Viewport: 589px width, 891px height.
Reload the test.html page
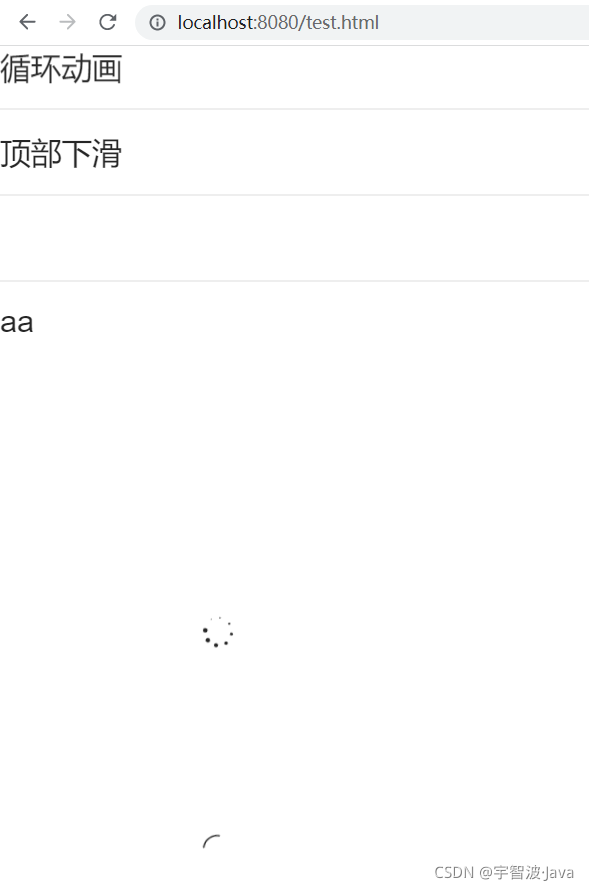click(107, 22)
